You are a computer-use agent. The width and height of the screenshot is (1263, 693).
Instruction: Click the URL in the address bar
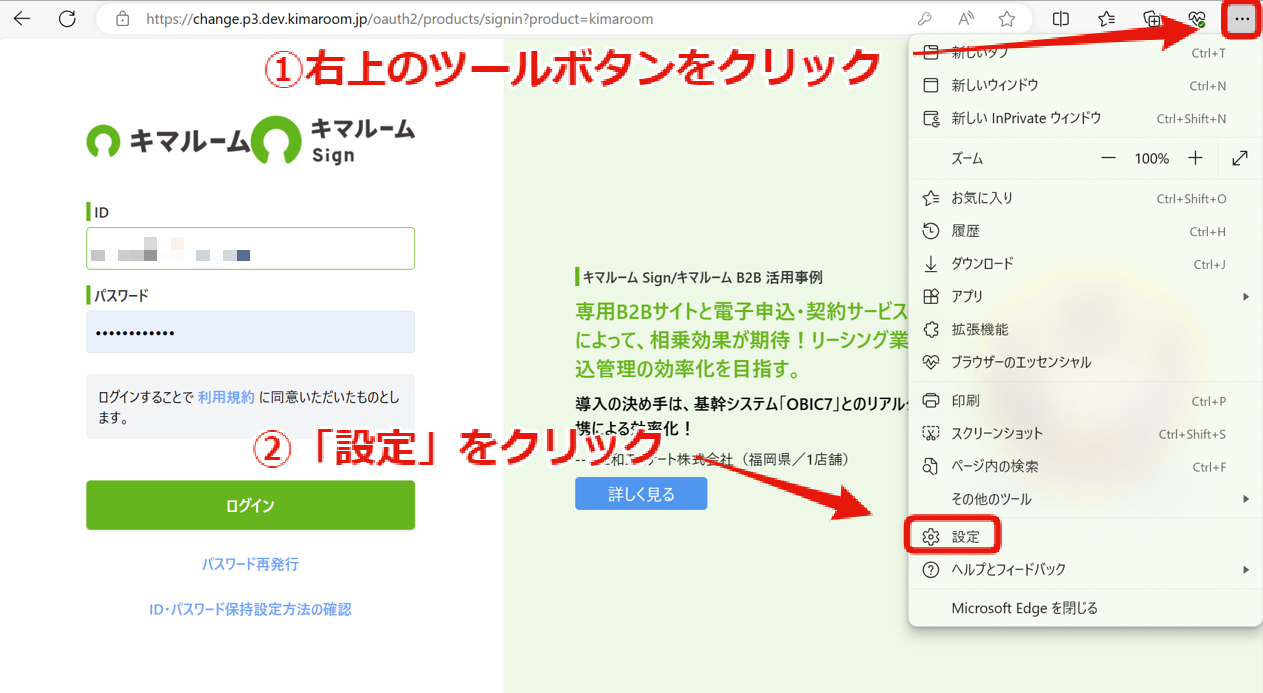tap(400, 19)
